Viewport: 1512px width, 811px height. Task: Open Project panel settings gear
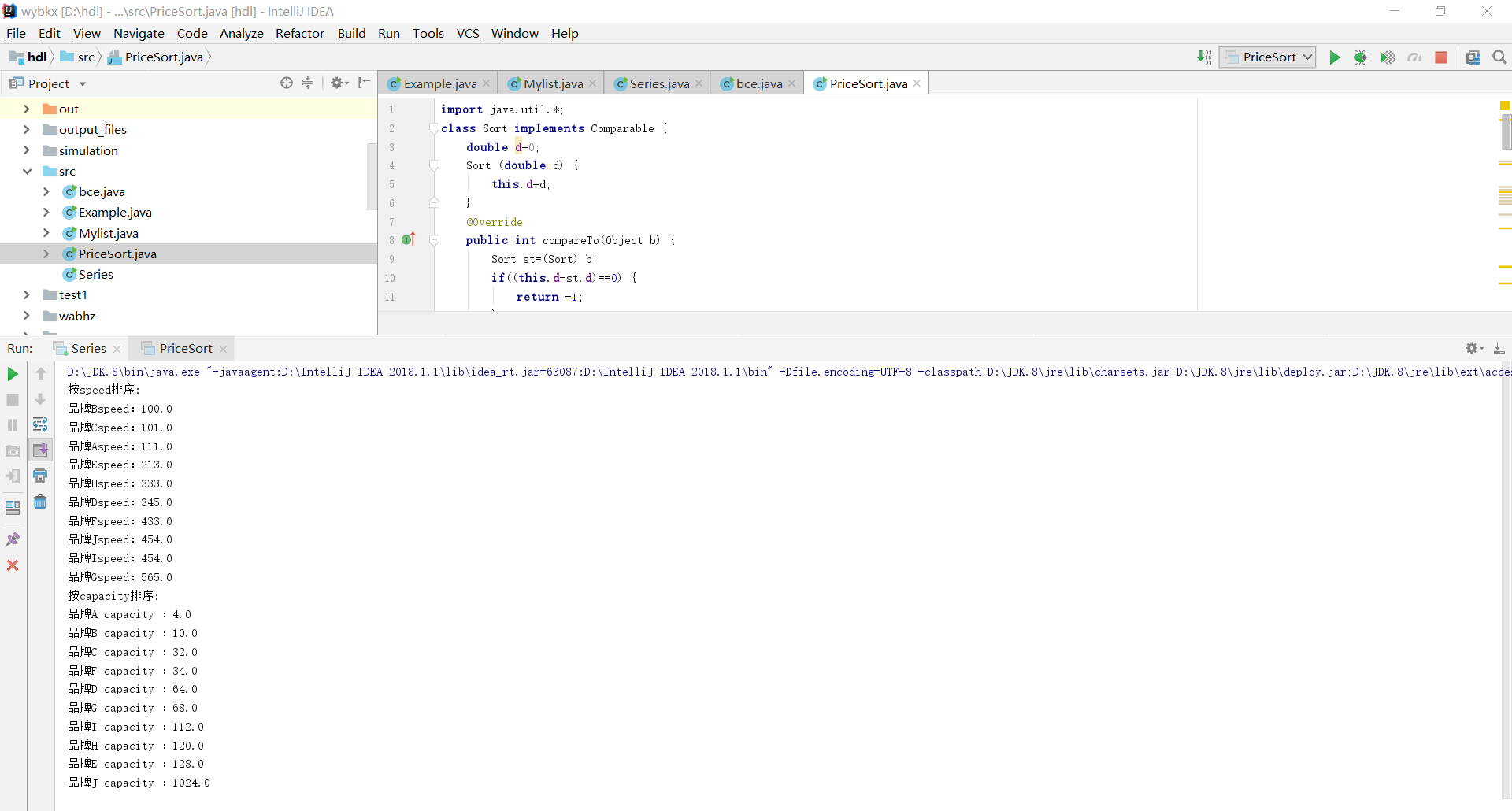pyautogui.click(x=339, y=83)
